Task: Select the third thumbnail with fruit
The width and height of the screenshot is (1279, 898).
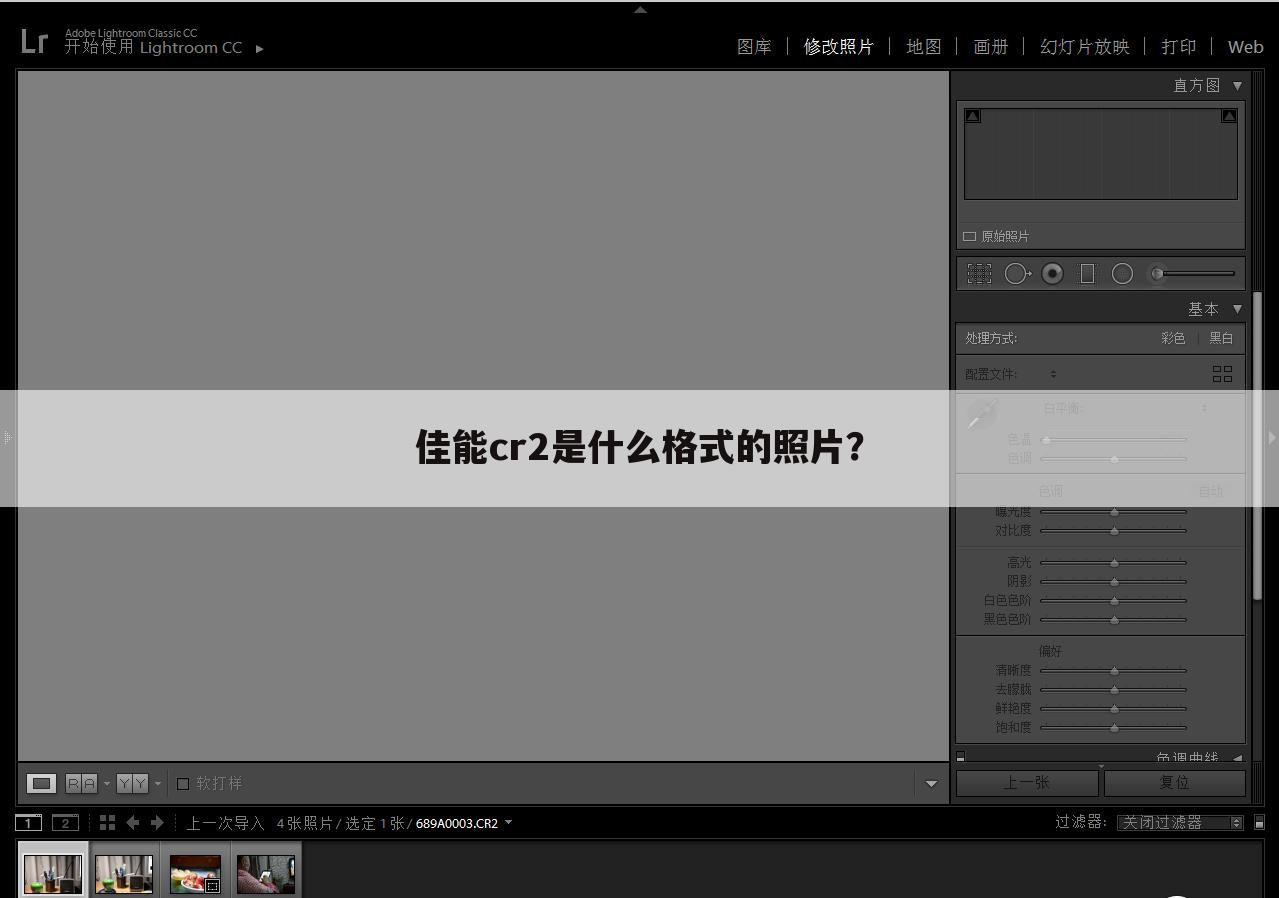Action: [x=195, y=873]
